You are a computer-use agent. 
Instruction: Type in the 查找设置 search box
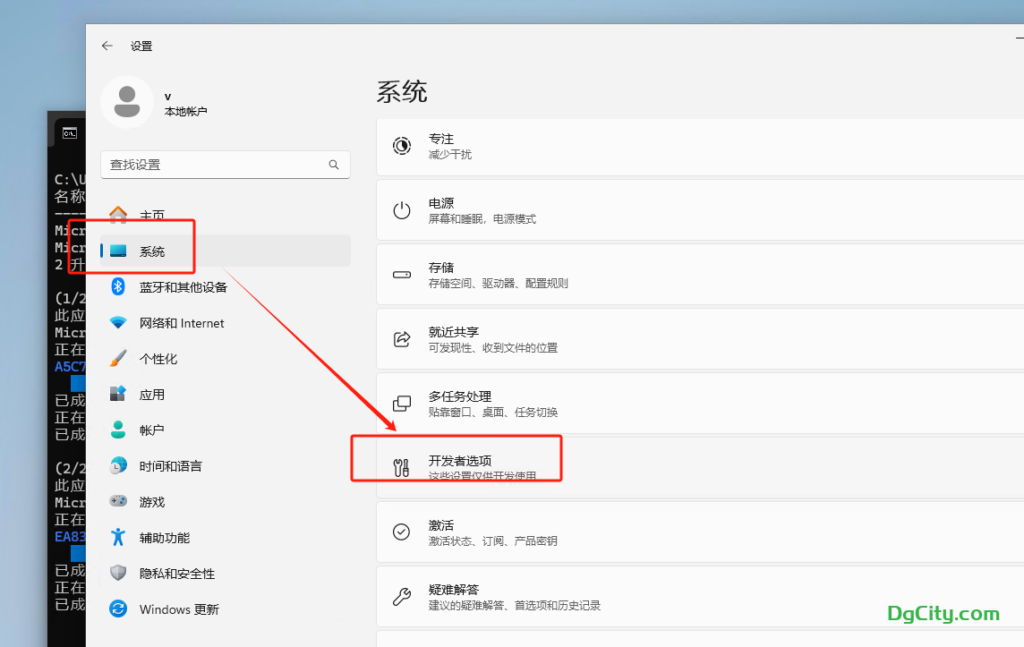[215, 164]
